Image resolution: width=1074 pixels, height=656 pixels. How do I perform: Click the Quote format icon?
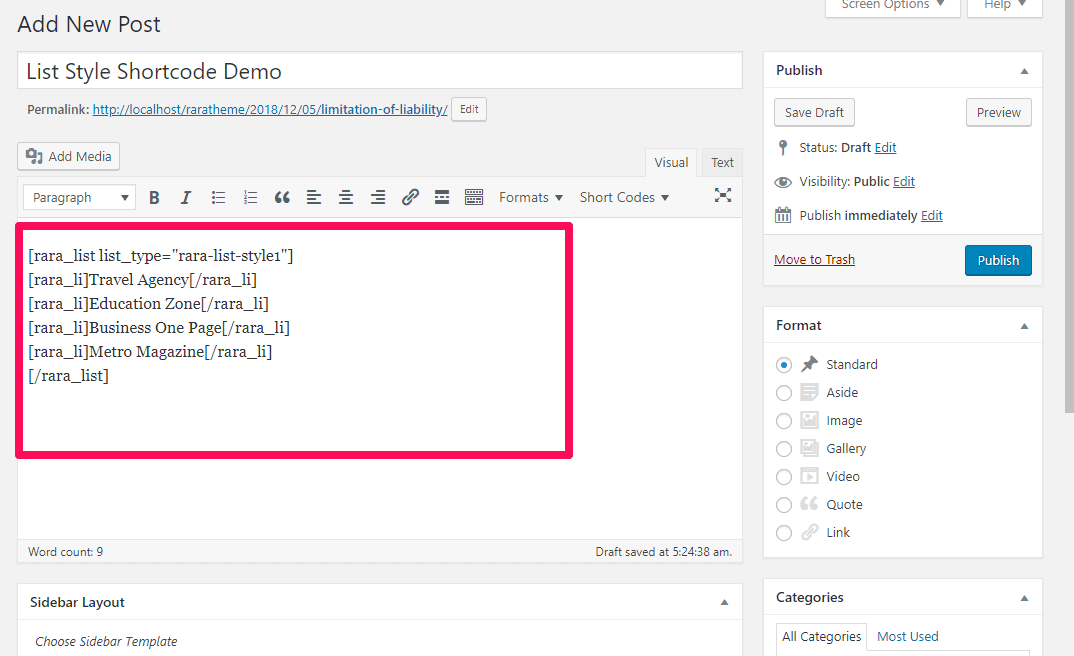810,504
